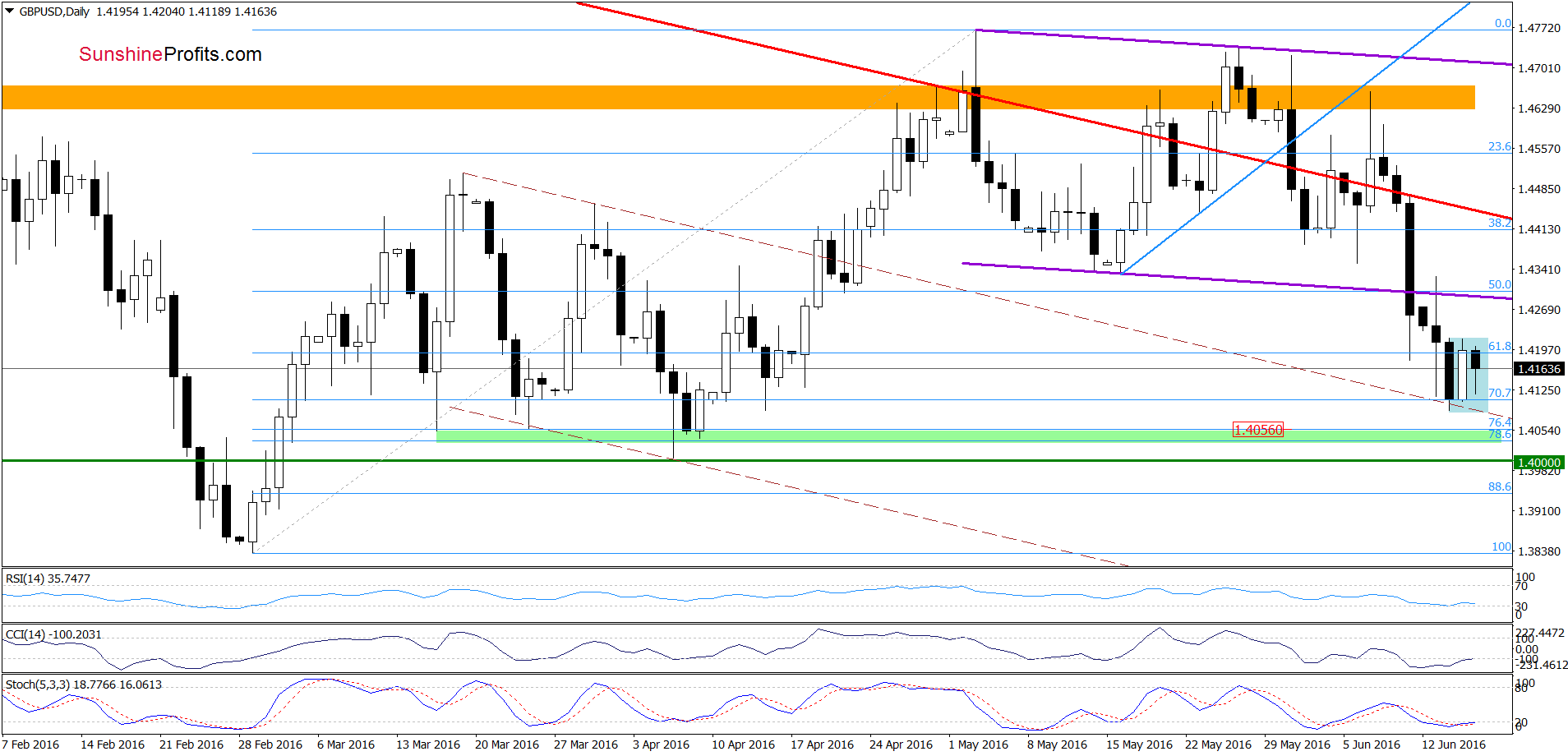Click the 20 Mar 2016 date label

point(507,744)
